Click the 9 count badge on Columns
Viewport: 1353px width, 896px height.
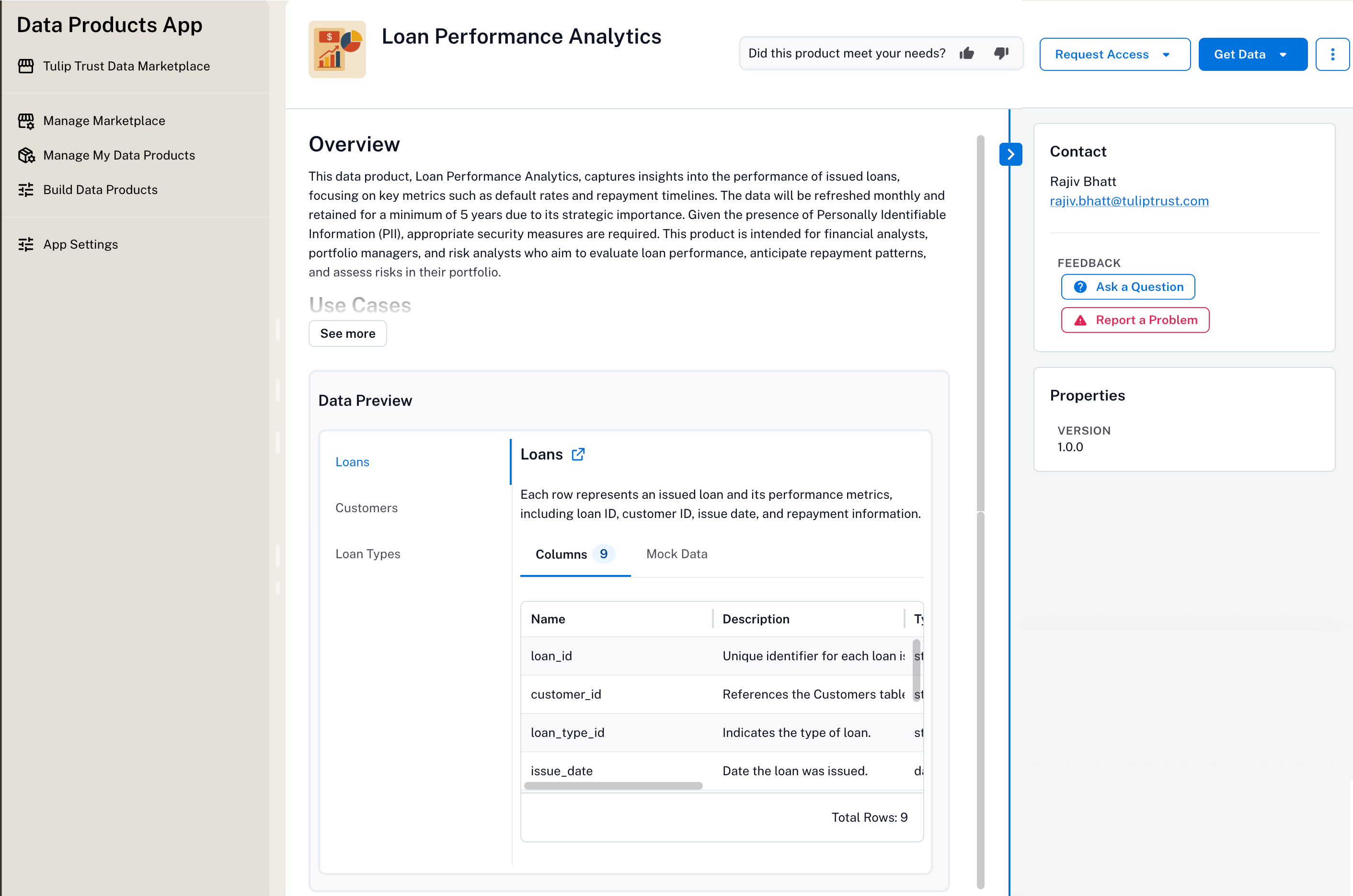[603, 554]
